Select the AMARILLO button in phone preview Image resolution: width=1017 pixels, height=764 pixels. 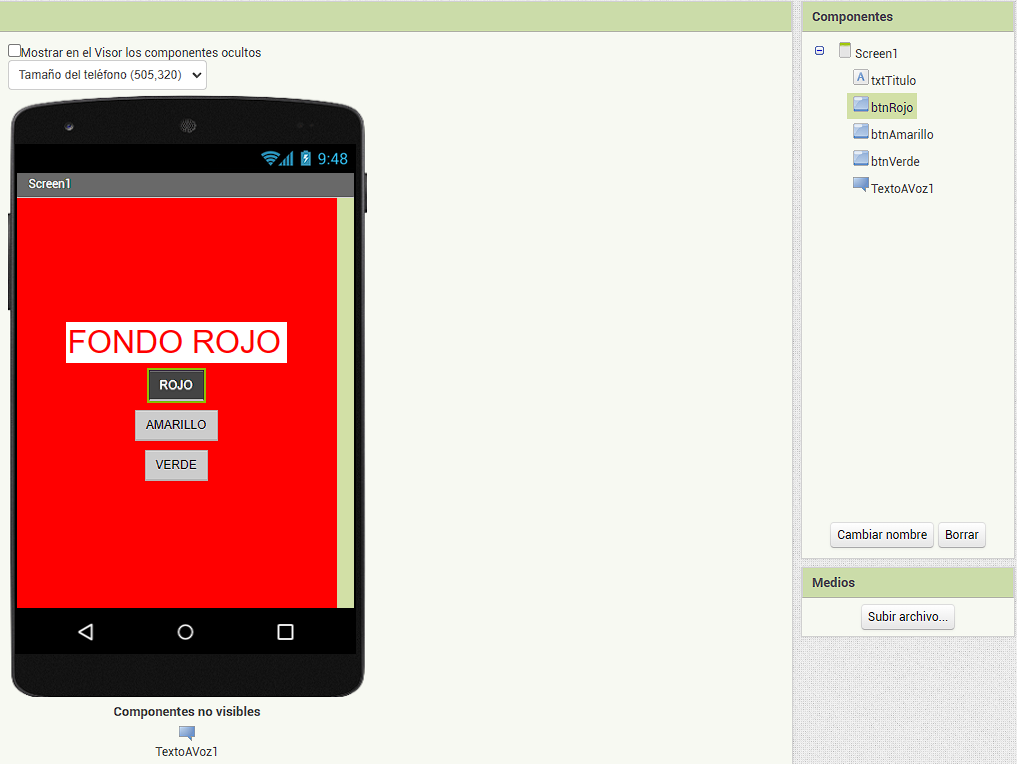pyautogui.click(x=176, y=425)
